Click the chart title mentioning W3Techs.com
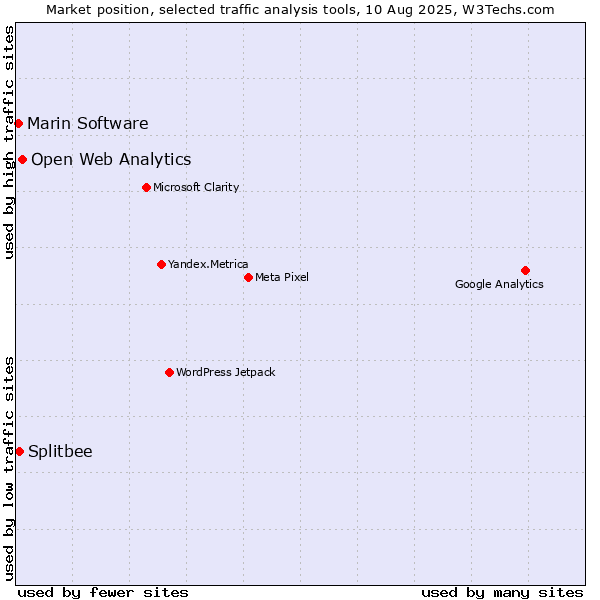The image size is (600, 600). pyautogui.click(x=300, y=10)
